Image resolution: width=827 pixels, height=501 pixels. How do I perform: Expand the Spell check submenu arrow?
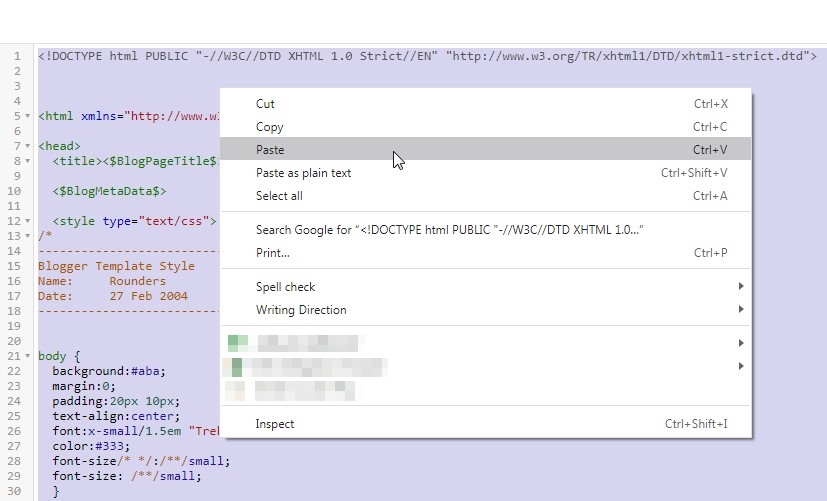(x=741, y=287)
